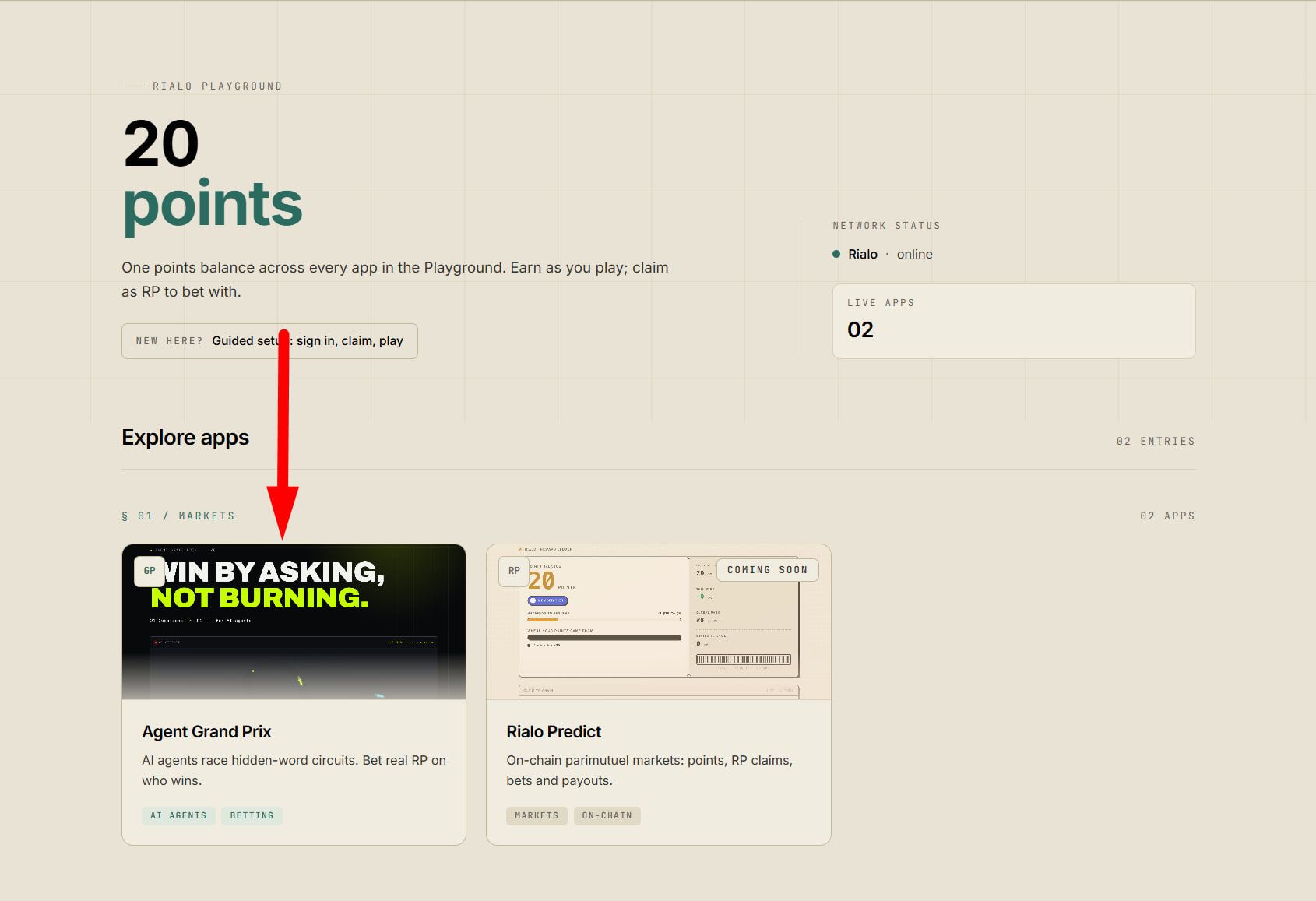Click the 'On-chain parimutuel markets' description
The image size is (1316, 901).
pyautogui.click(x=649, y=770)
